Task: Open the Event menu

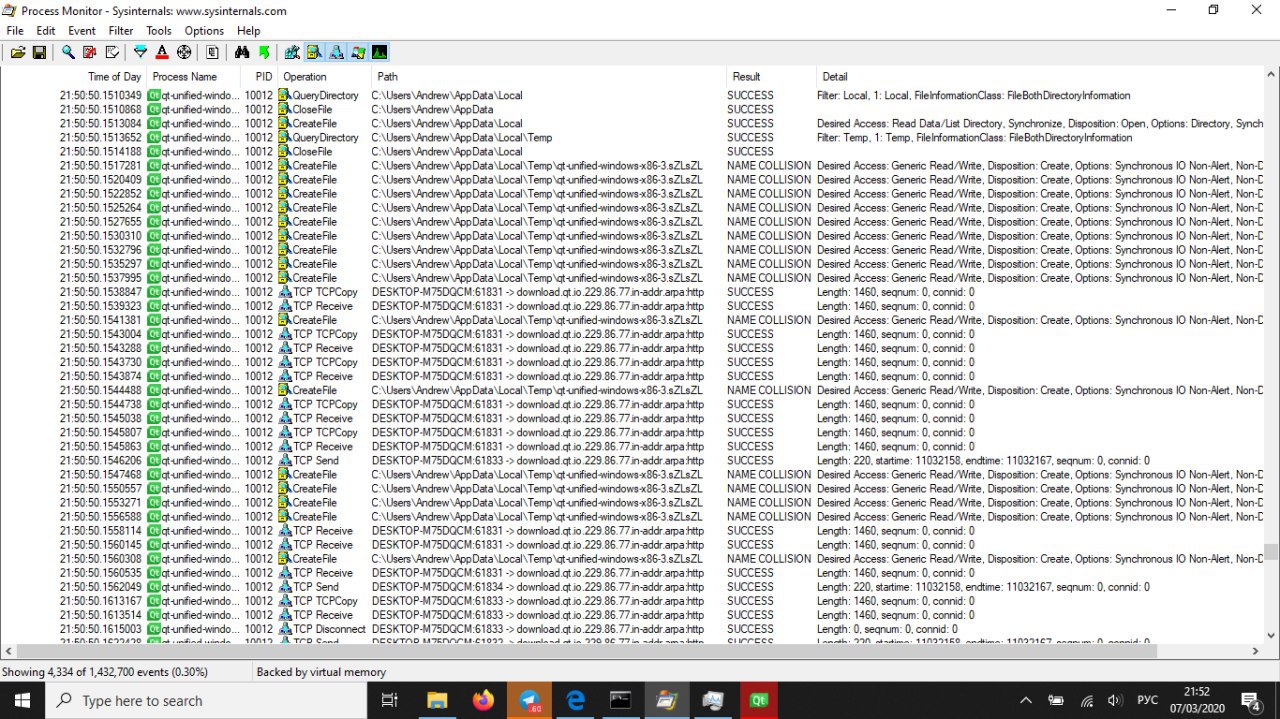Action: click(82, 31)
